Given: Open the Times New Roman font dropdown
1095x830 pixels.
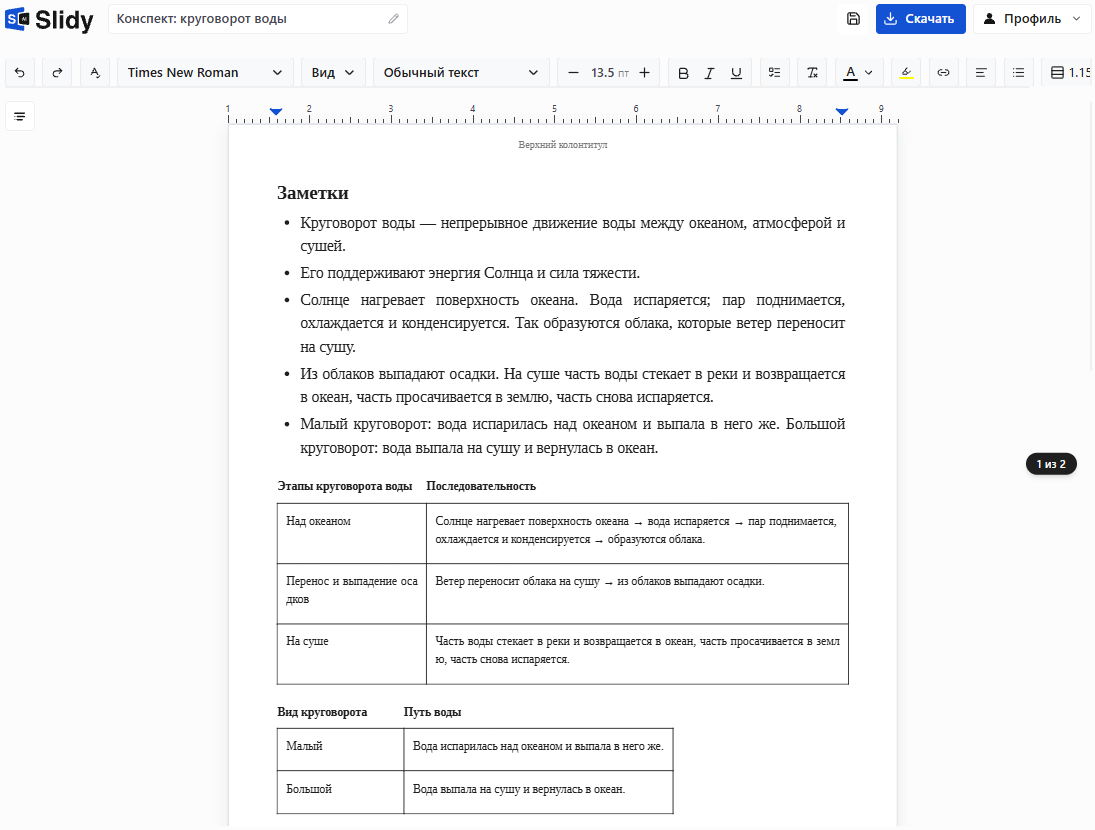Looking at the screenshot, I should (204, 73).
